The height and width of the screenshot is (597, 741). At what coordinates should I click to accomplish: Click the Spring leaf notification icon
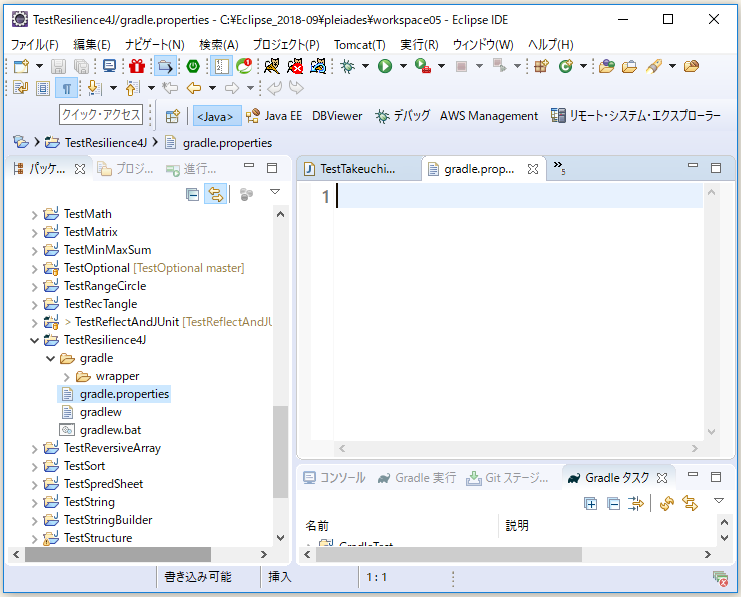coord(244,66)
